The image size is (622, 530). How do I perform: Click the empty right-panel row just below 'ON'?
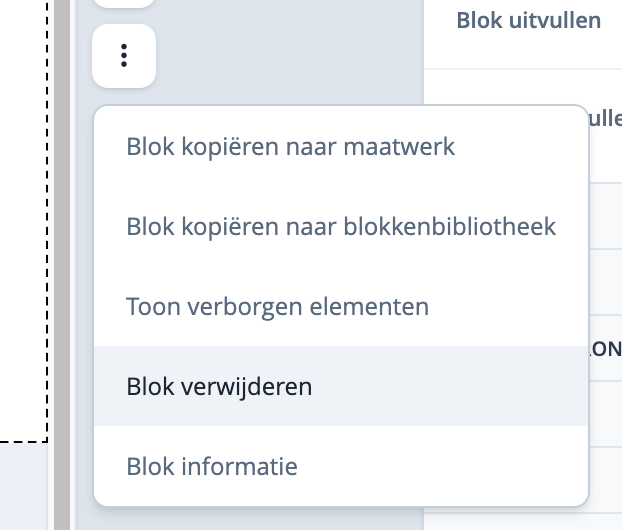pos(604,412)
